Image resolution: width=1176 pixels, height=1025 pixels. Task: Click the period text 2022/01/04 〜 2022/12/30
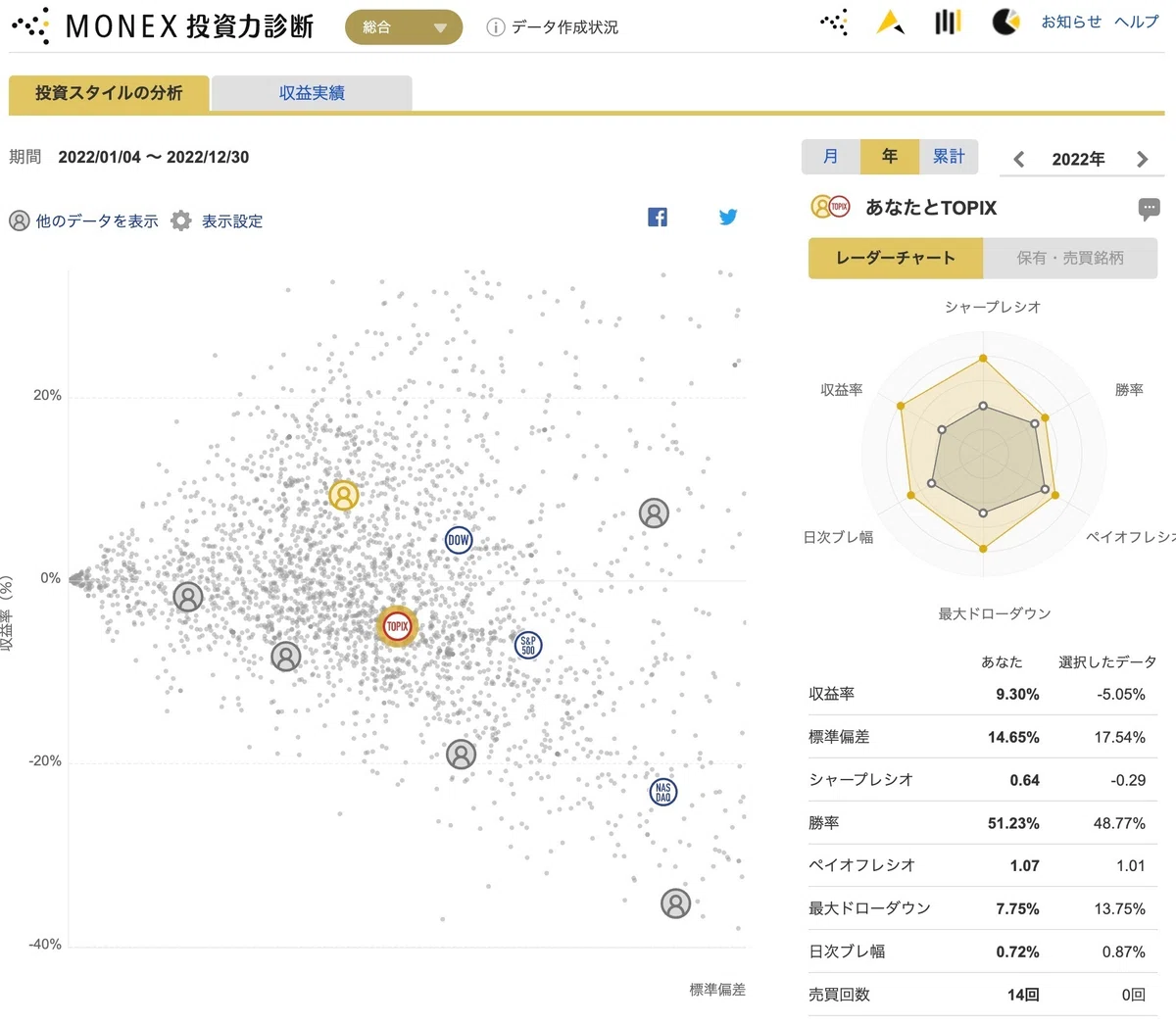tap(154, 157)
